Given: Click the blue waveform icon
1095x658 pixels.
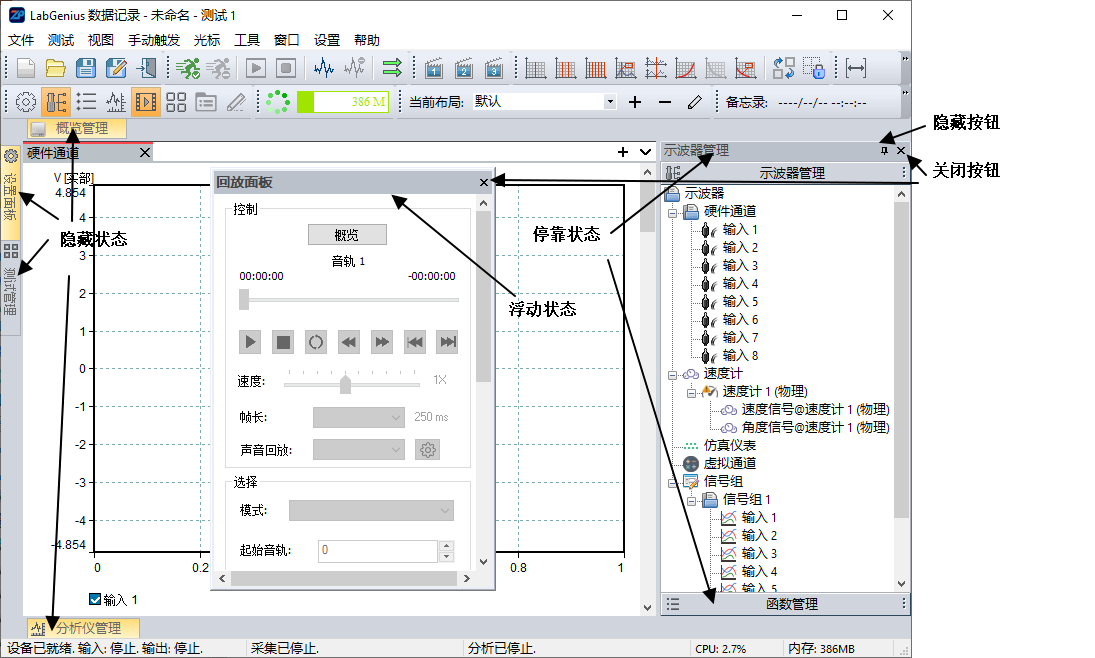Looking at the screenshot, I should pyautogui.click(x=323, y=68).
